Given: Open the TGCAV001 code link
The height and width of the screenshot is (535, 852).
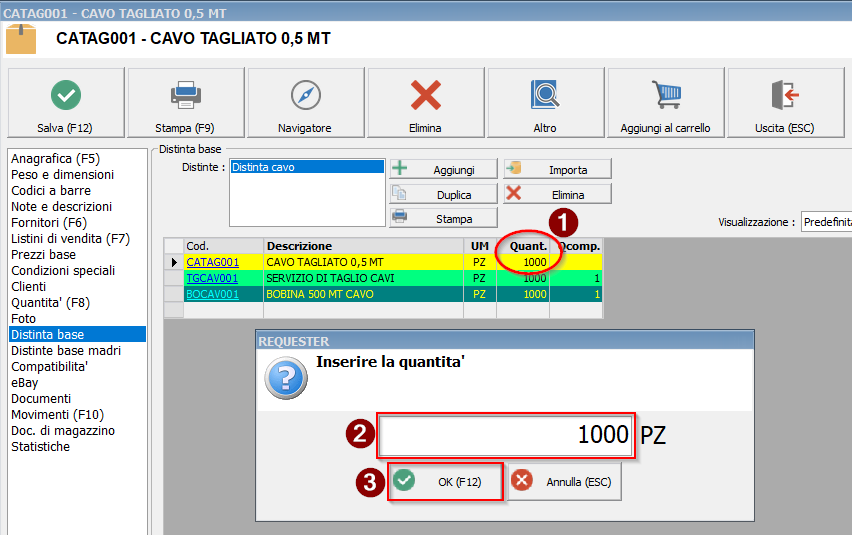Looking at the screenshot, I should (212, 278).
